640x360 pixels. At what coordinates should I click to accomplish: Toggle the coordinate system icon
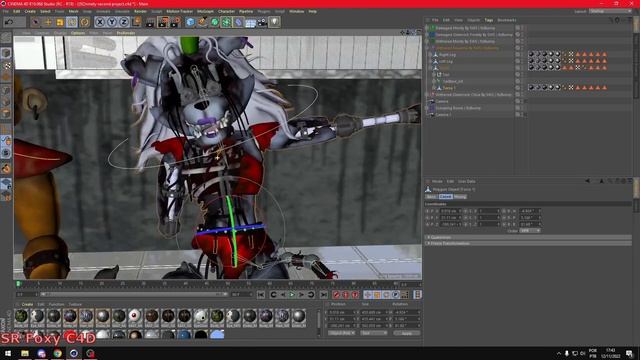(136, 22)
